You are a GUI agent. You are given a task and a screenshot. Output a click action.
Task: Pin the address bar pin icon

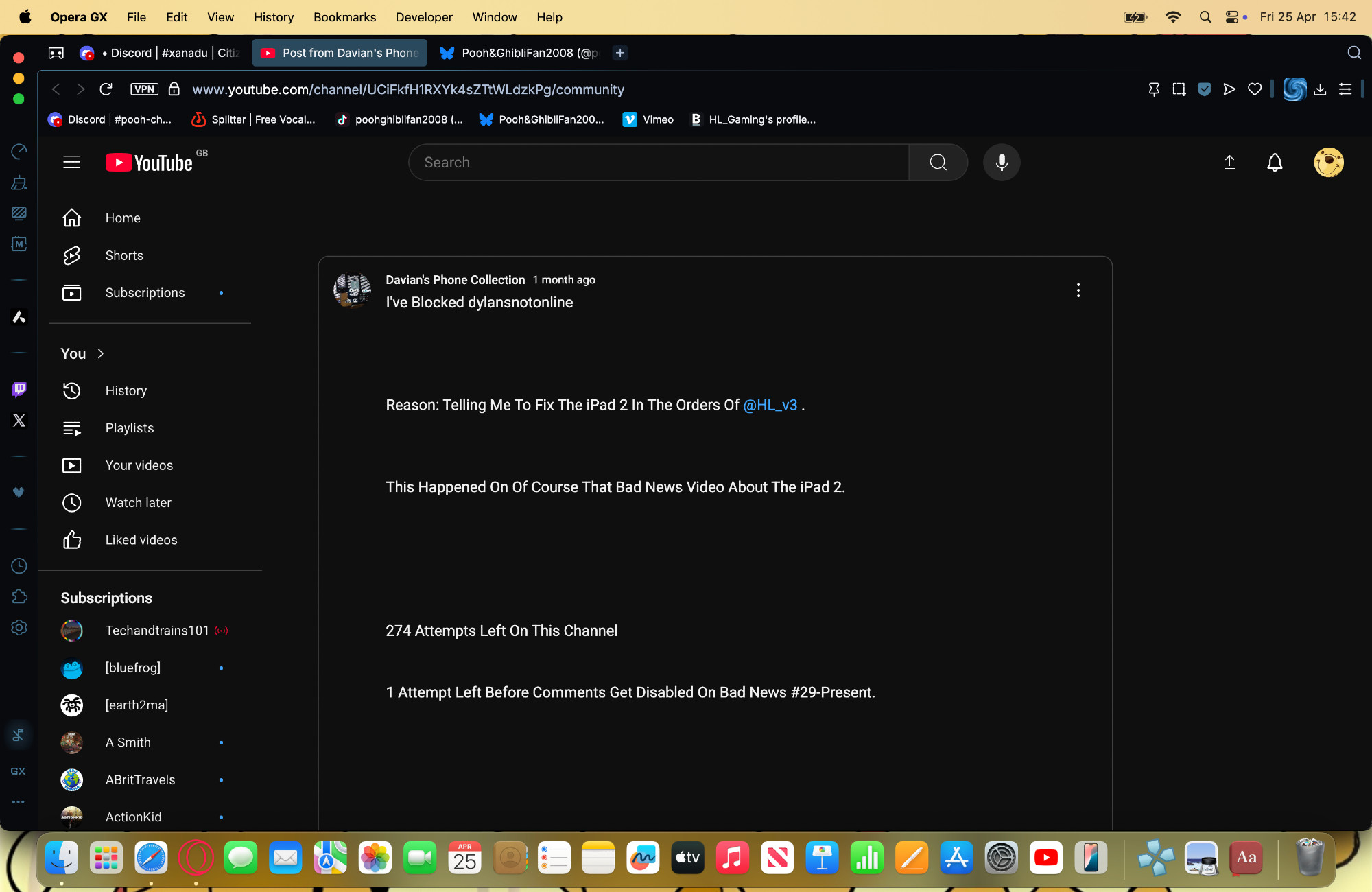point(1154,89)
